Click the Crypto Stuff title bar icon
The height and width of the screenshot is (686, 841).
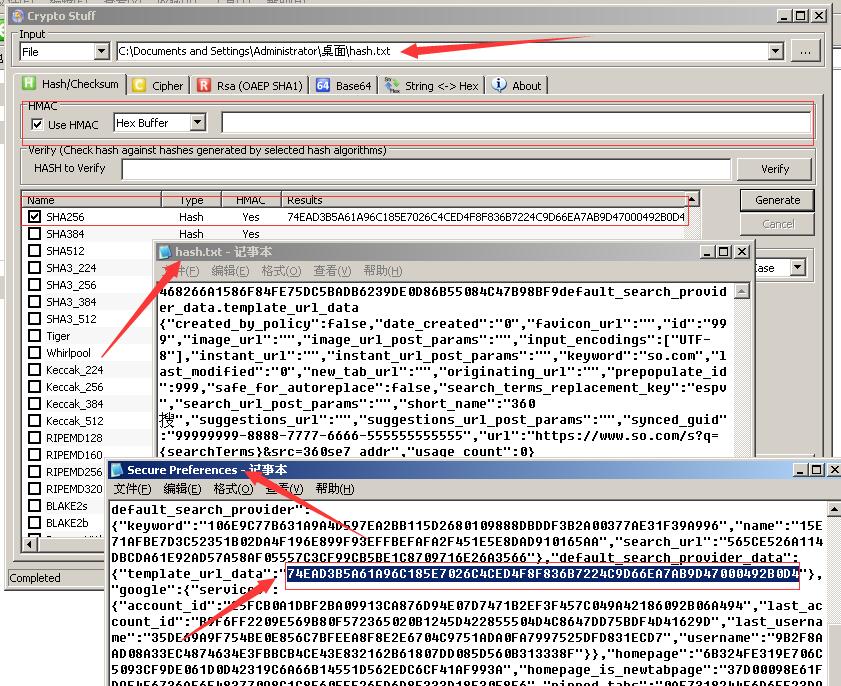point(18,16)
